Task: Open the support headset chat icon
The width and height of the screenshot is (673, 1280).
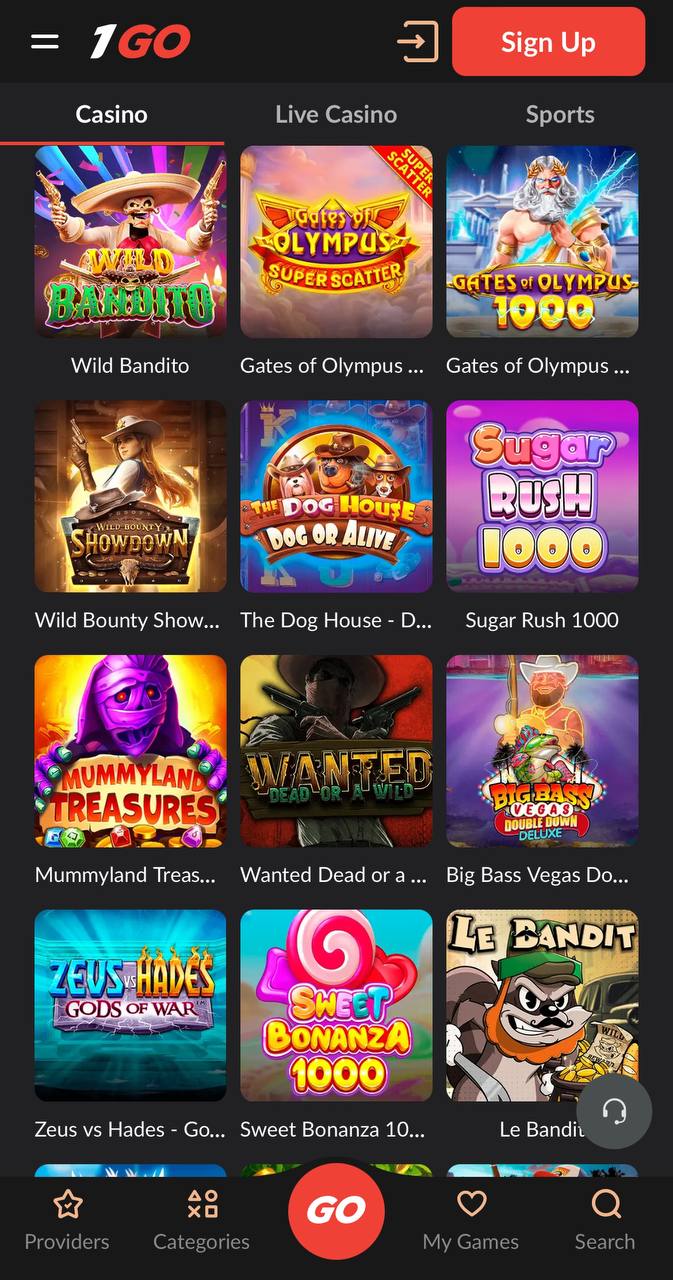Action: tap(615, 1111)
